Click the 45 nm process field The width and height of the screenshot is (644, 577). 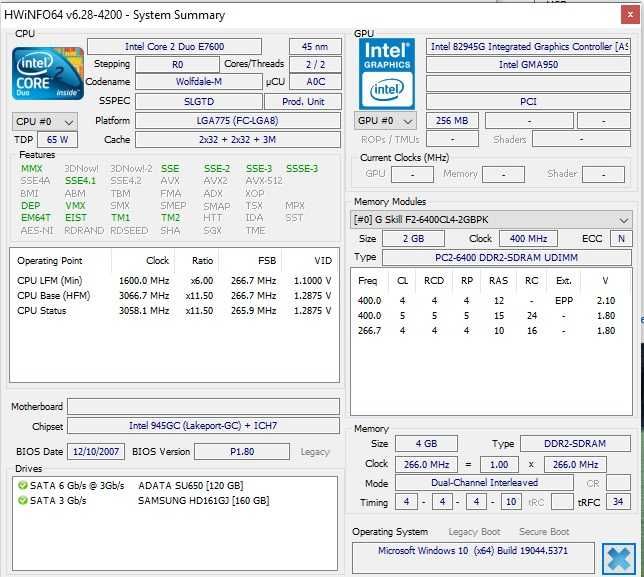(315, 46)
